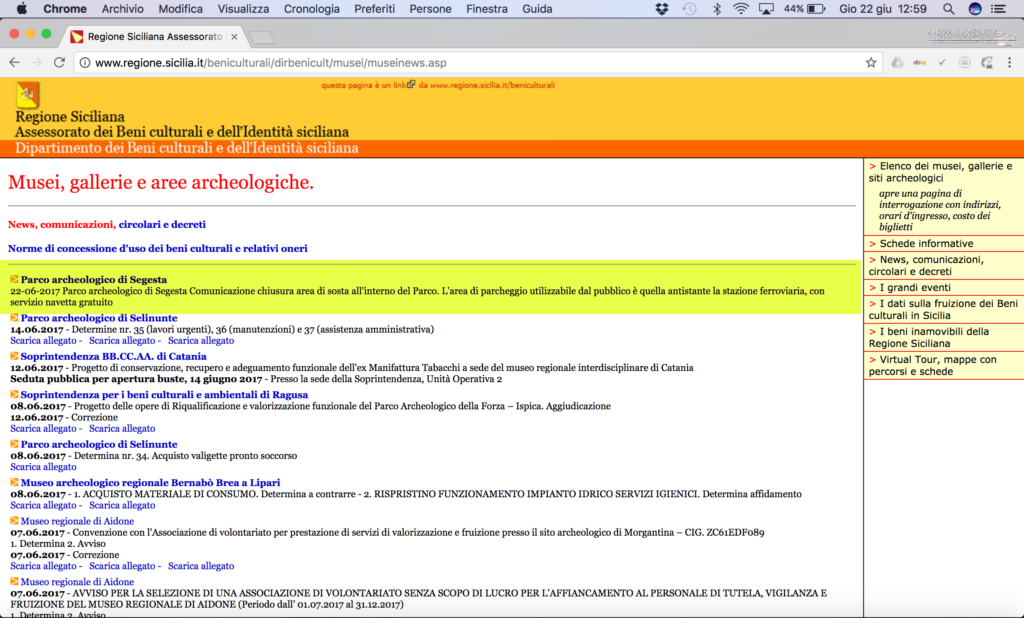The height and width of the screenshot is (618, 1024).
Task: Open the Wi-Fi status menu
Action: point(741,9)
